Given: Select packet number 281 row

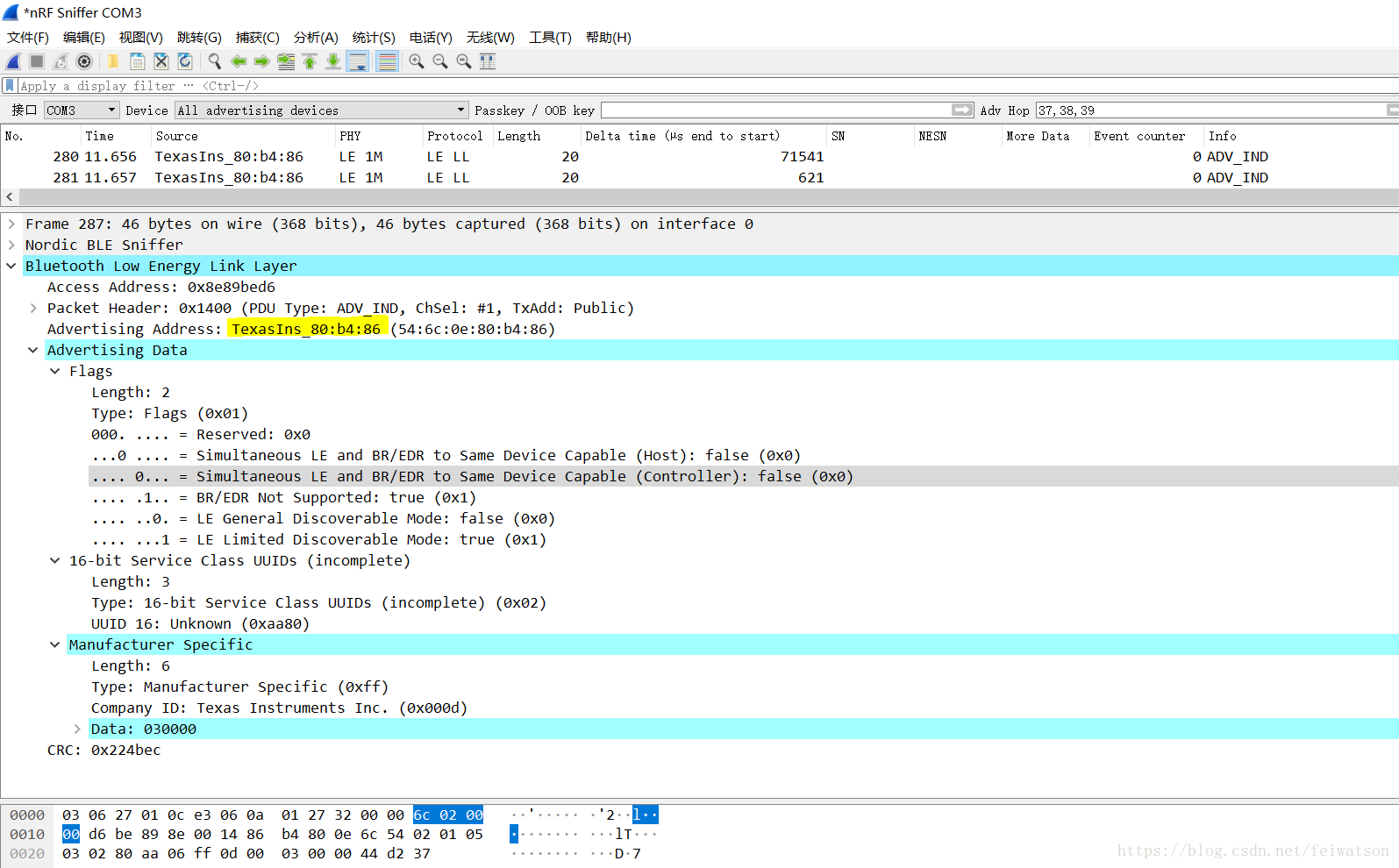Looking at the screenshot, I should coord(699,177).
